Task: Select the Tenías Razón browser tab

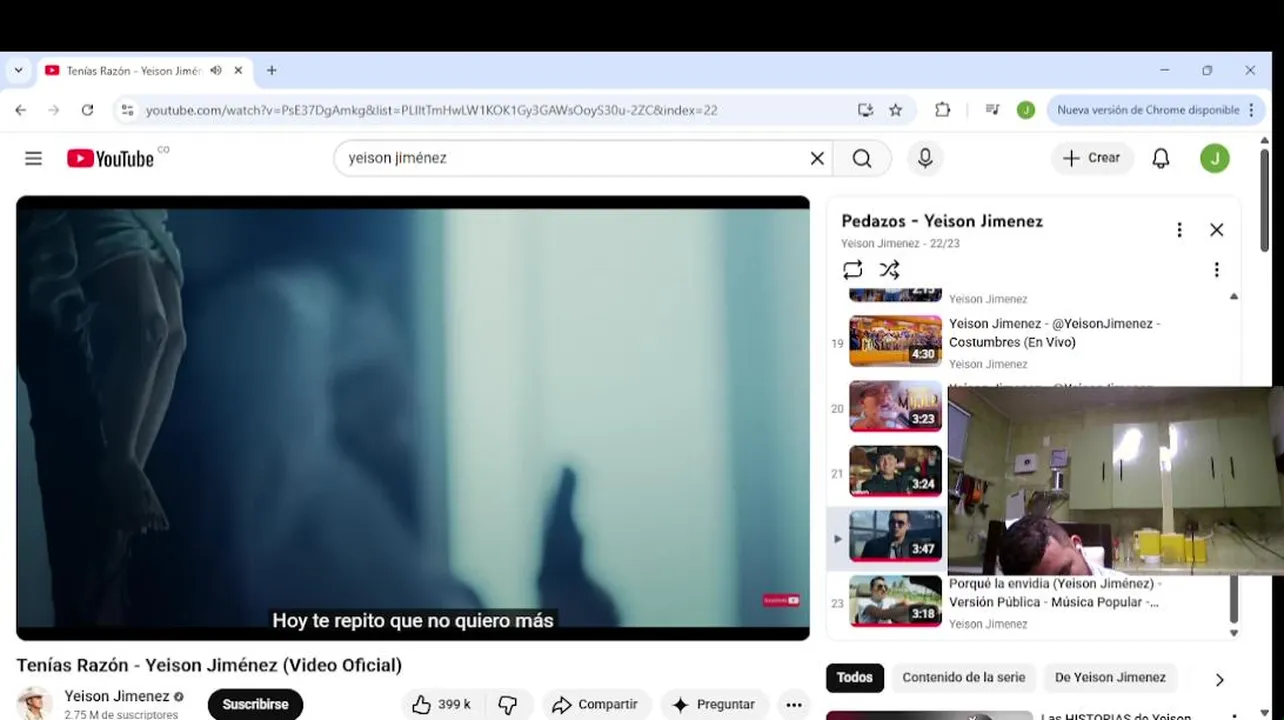Action: [x=144, y=71]
